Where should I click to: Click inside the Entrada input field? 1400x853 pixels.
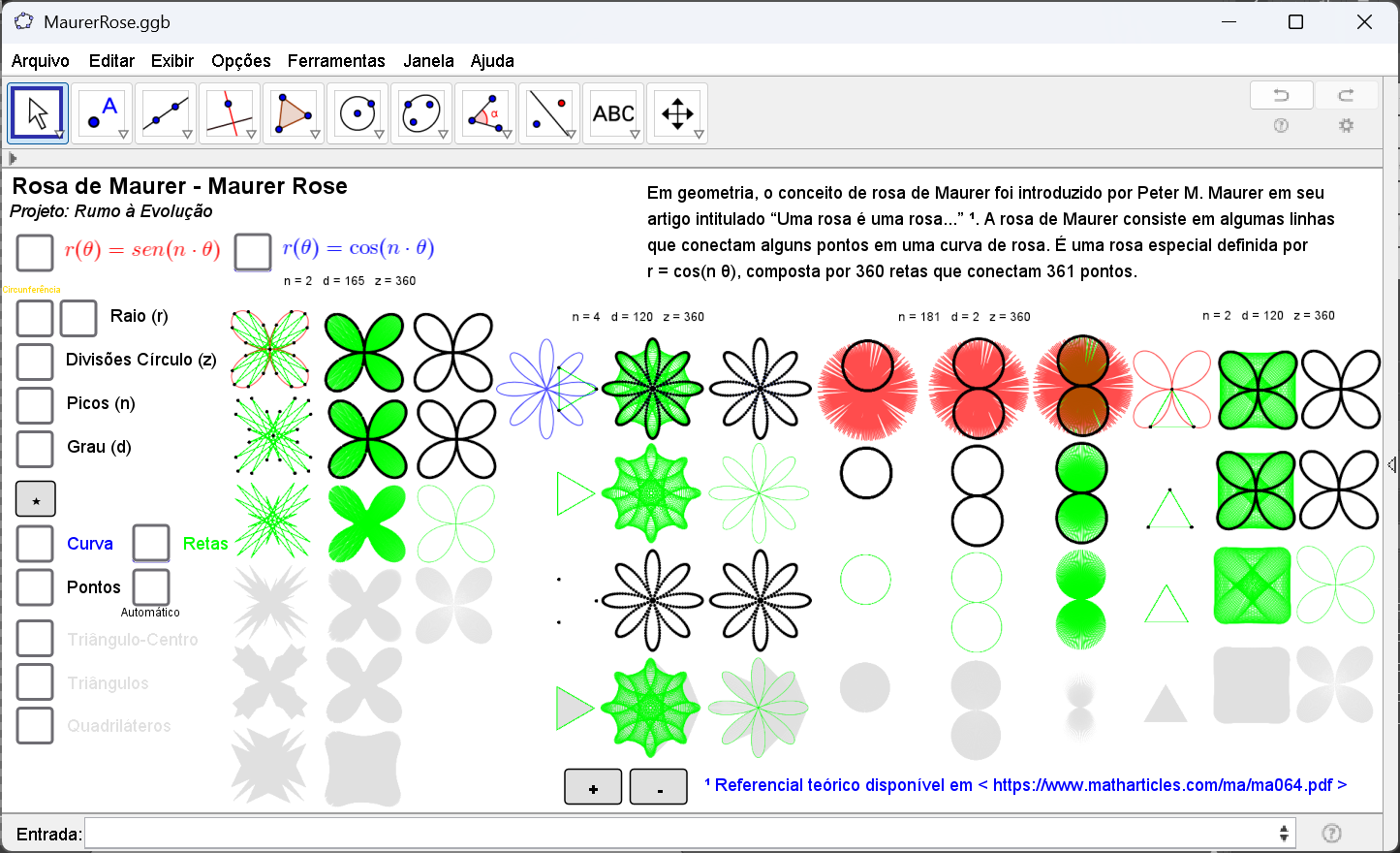(x=678, y=834)
